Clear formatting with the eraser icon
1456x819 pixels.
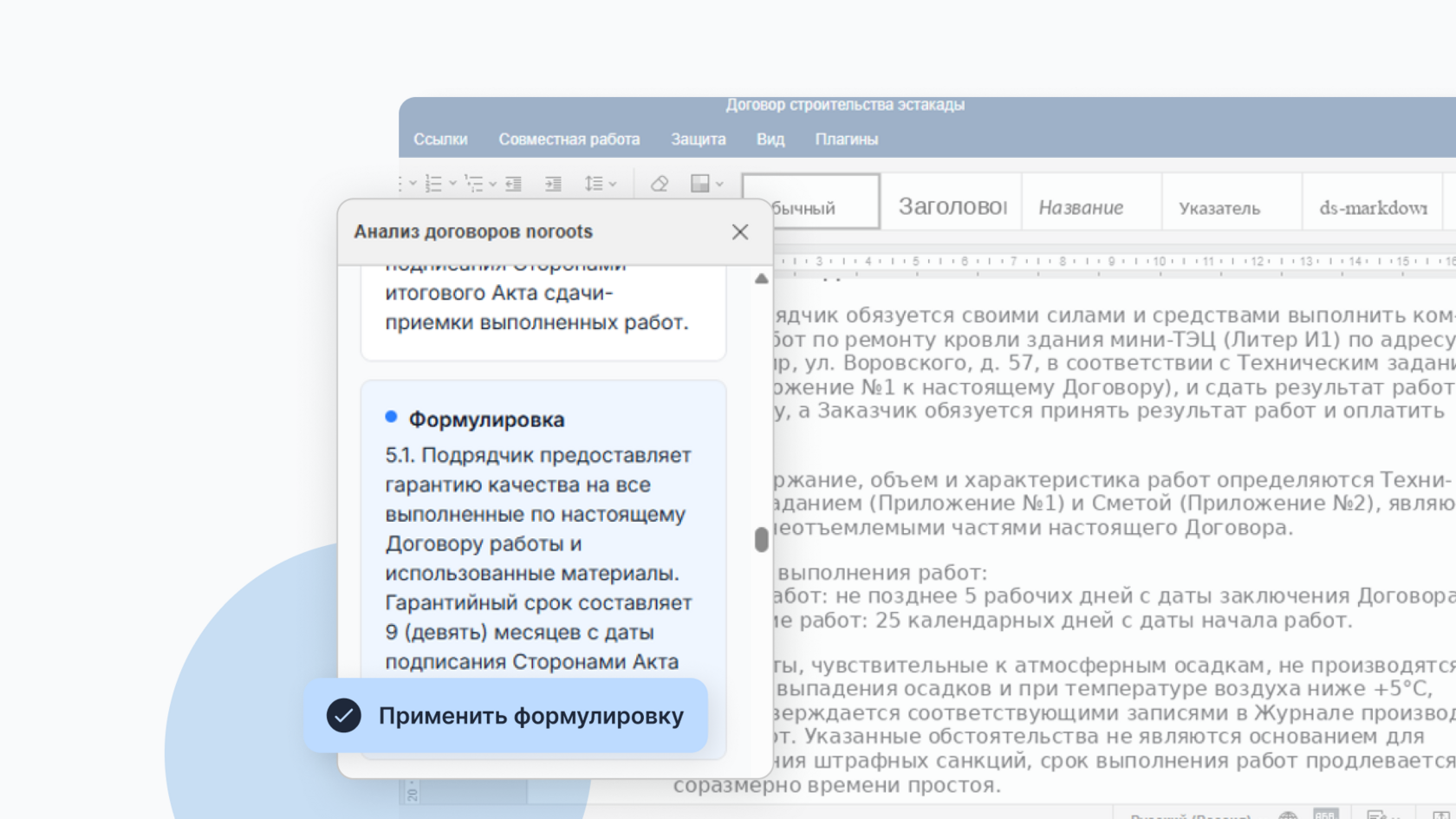(x=660, y=184)
